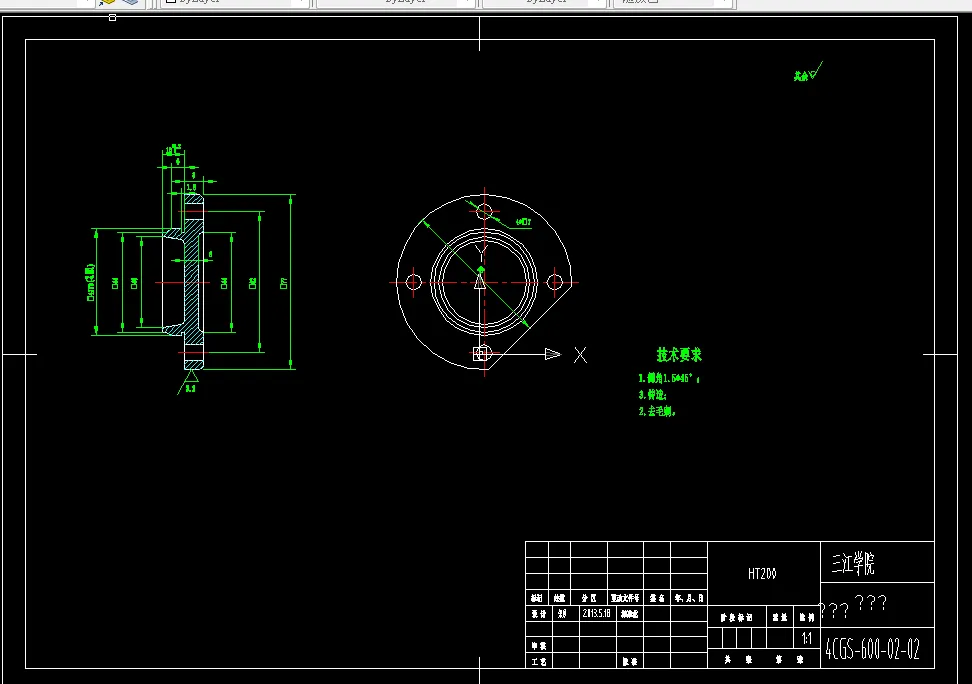This screenshot has width=972, height=684.
Task: Select the date 2013.5.18 in title block
Action: [596, 613]
